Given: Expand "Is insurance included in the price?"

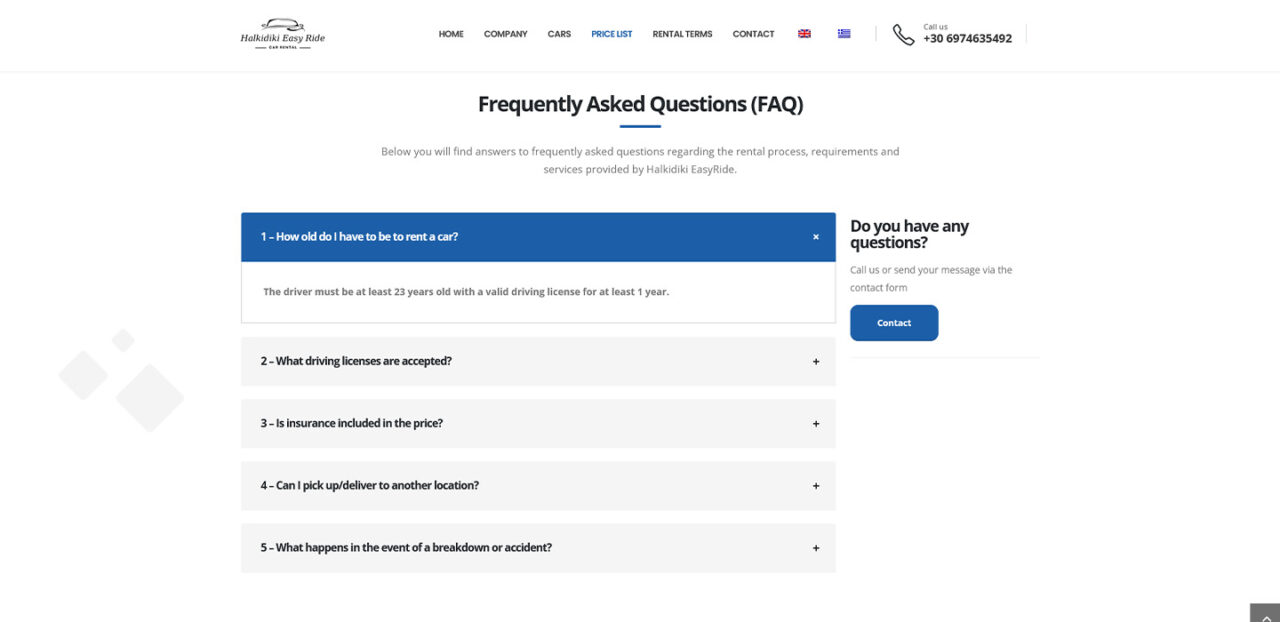Looking at the screenshot, I should point(538,424).
